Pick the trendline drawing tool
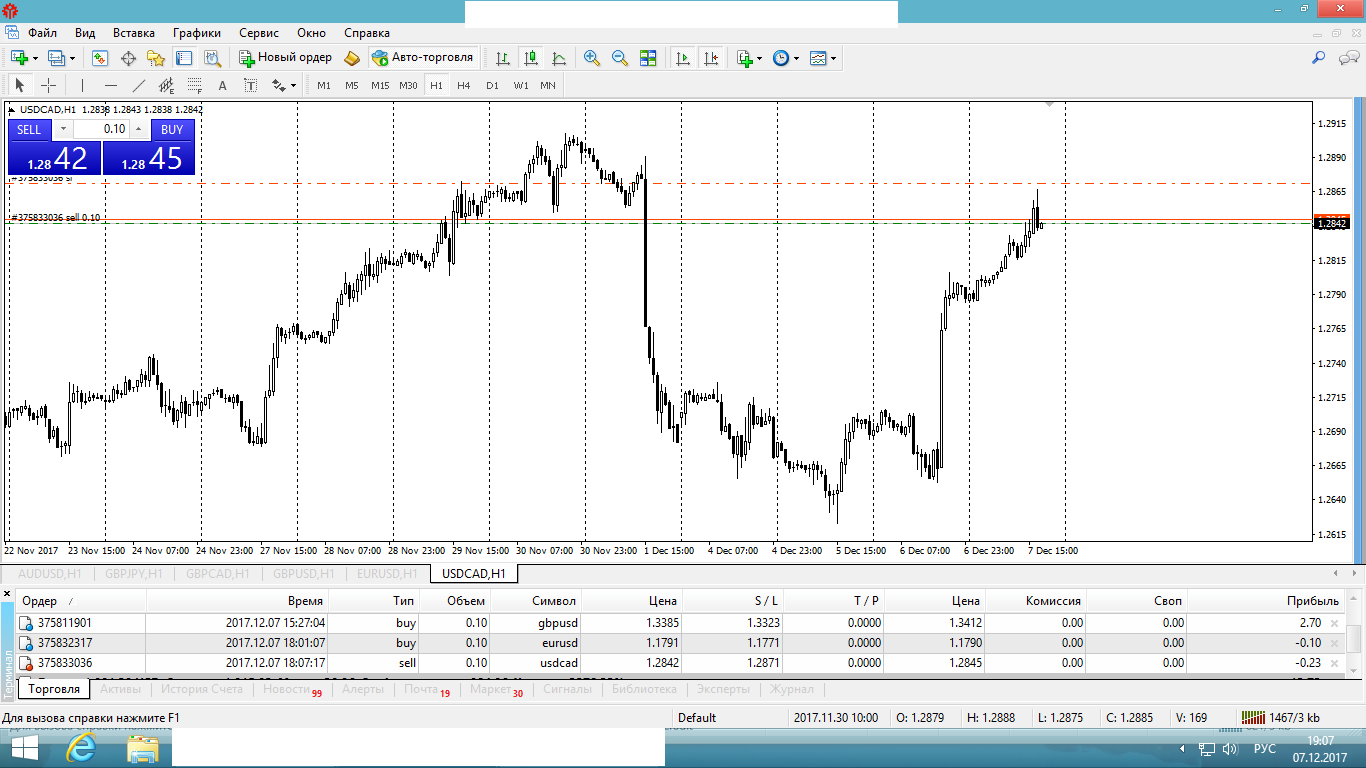Image resolution: width=1366 pixels, height=768 pixels. click(x=139, y=85)
